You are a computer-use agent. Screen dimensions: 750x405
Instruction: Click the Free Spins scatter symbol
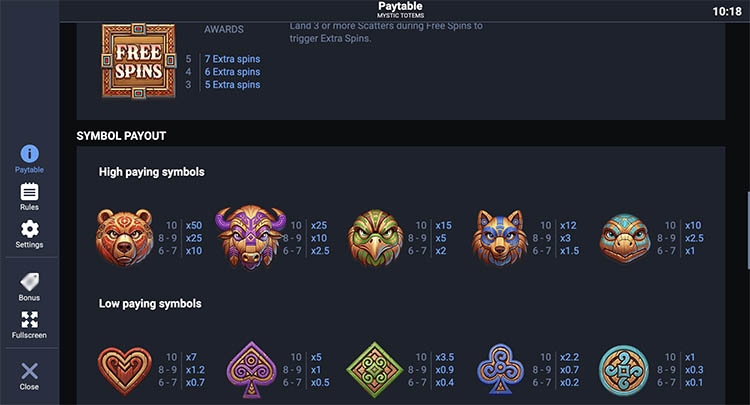[x=138, y=58]
